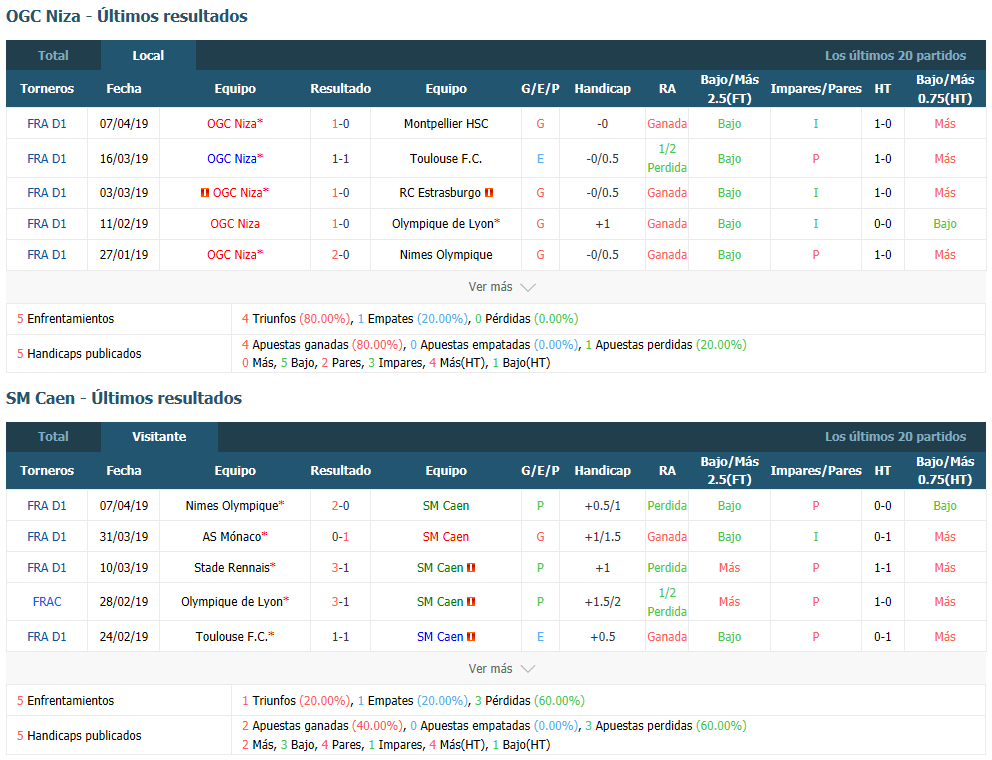
Task: Click 1/2 Perdida on FRAC row
Action: coord(667,602)
